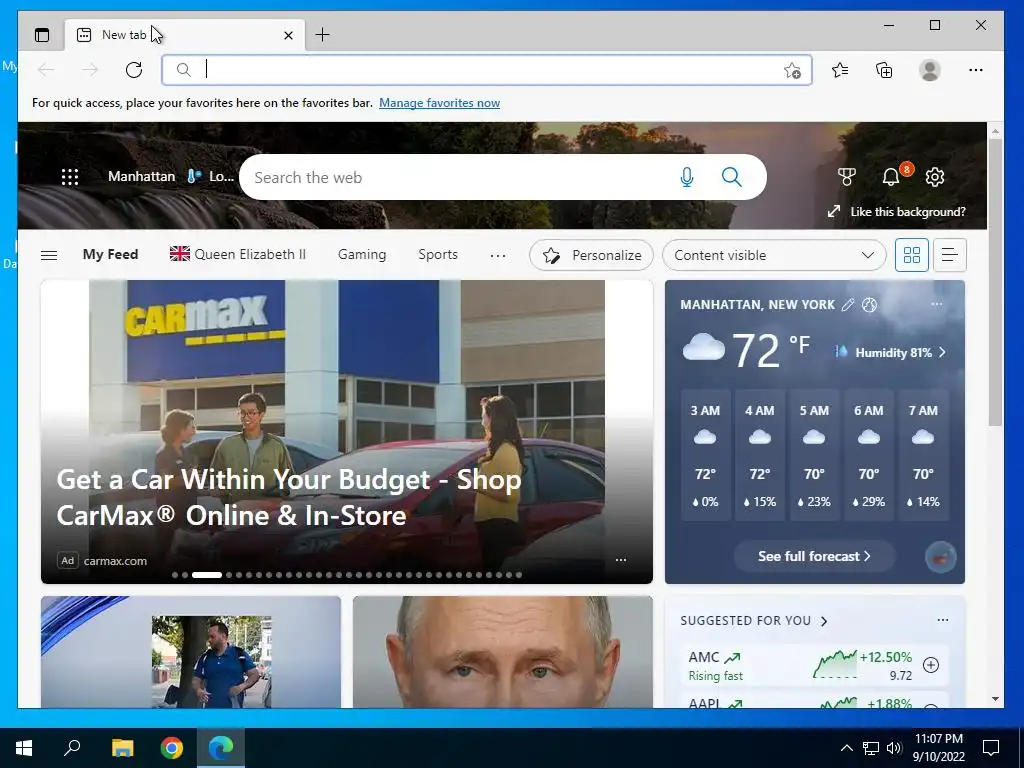Click Like this background? link
This screenshot has width=1024, height=768.
click(x=907, y=212)
